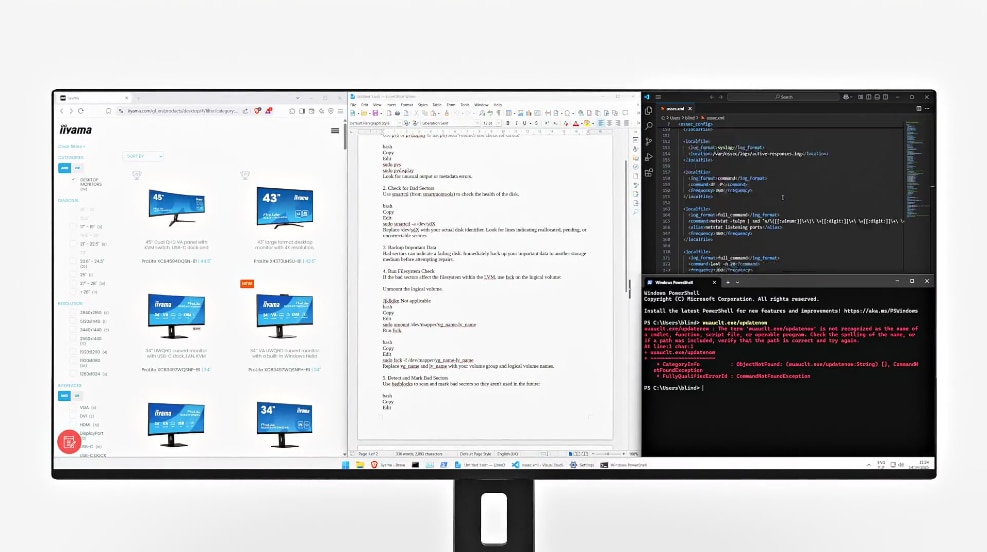Viewport: 987px width, 552px height.
Task: Click the red floating notes button
Action: [69, 442]
